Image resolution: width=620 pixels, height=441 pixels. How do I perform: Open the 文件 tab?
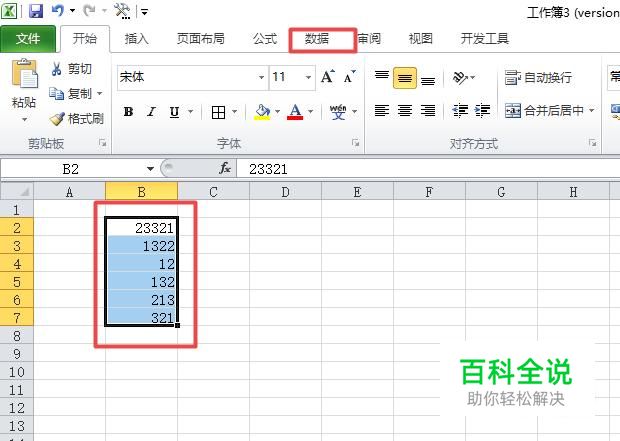pyautogui.click(x=28, y=39)
